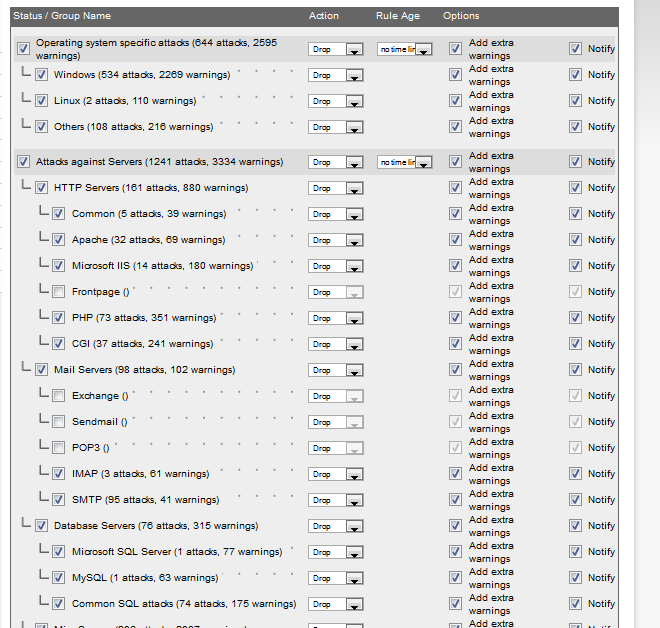Toggle Add extra warnings for Microsoft SQL Server
The width and height of the screenshot is (660, 628).
(455, 551)
